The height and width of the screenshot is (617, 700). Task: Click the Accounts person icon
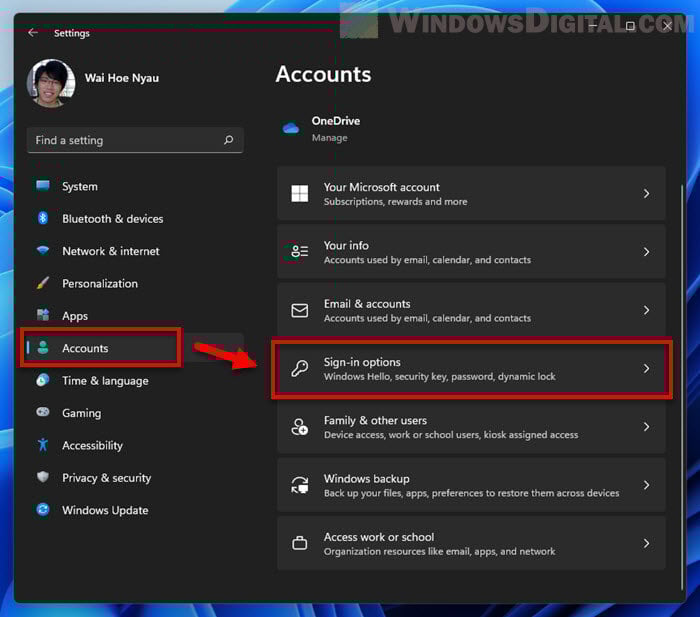[43, 347]
